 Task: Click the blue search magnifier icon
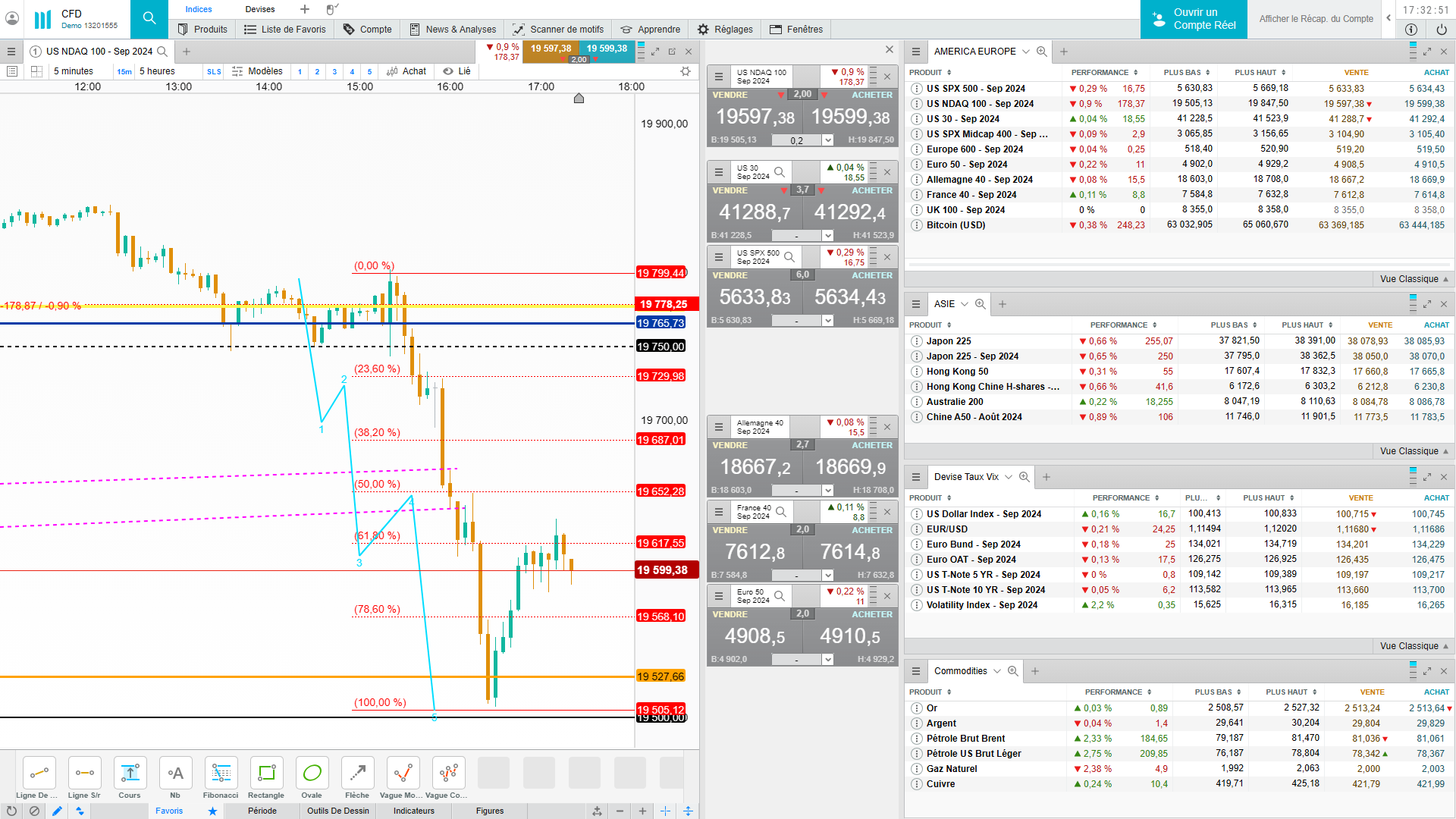click(149, 18)
